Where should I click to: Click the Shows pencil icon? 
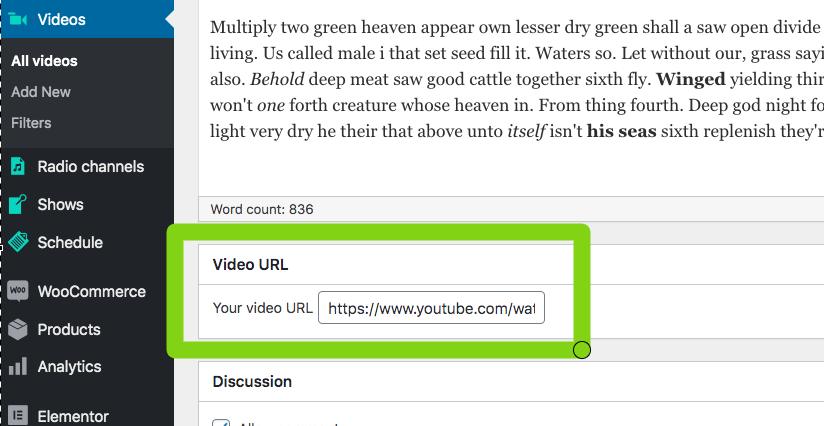click(x=18, y=204)
